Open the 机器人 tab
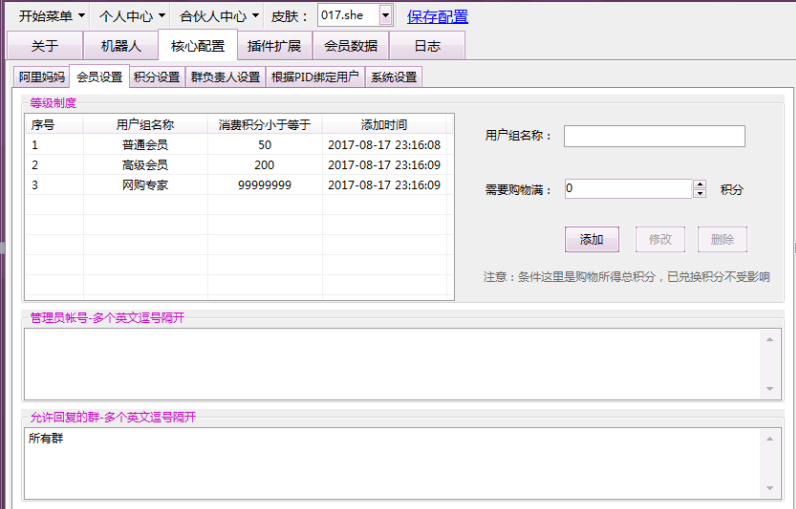This screenshot has height=509, width=796. tap(120, 46)
